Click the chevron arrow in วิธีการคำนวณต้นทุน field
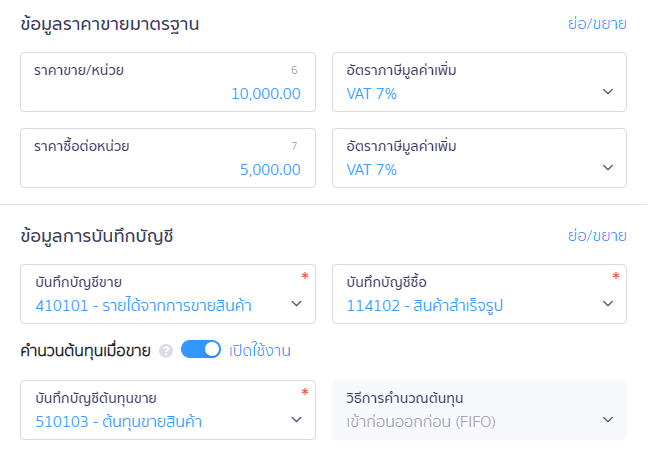The width and height of the screenshot is (658, 449). (x=608, y=420)
